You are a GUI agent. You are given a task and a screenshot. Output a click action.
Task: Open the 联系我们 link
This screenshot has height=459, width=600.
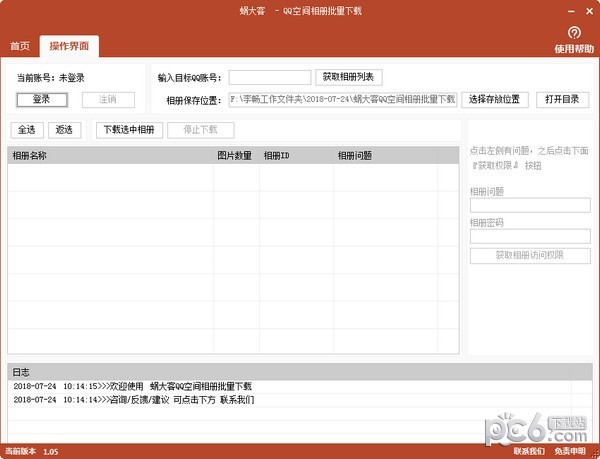pyautogui.click(x=529, y=451)
